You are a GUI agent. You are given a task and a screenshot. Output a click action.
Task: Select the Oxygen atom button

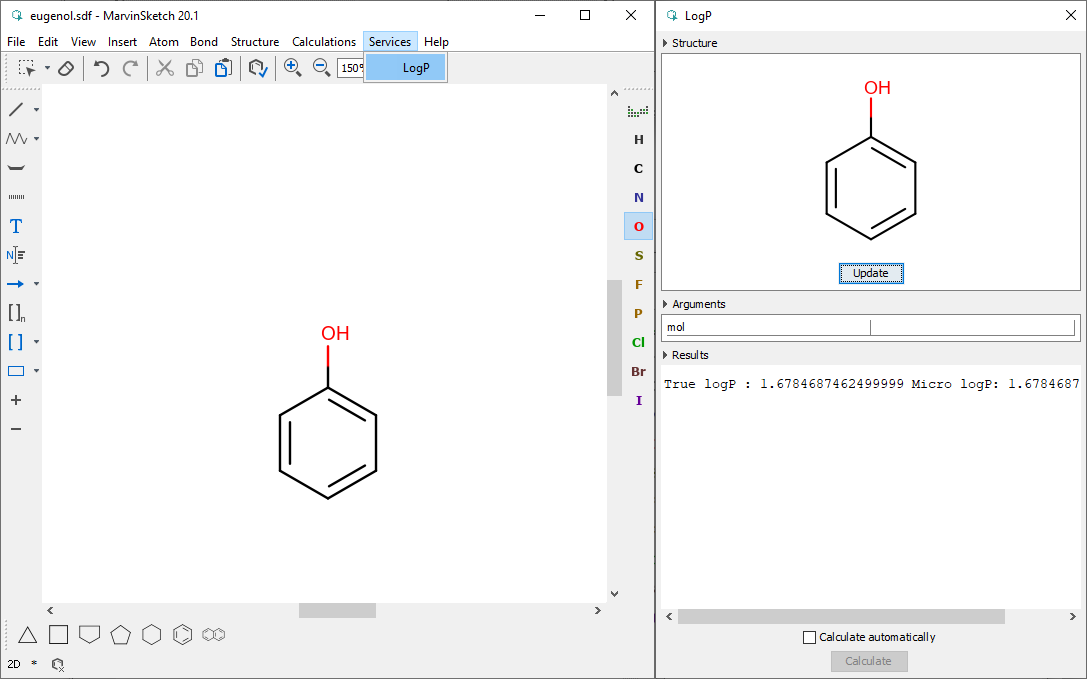638,227
